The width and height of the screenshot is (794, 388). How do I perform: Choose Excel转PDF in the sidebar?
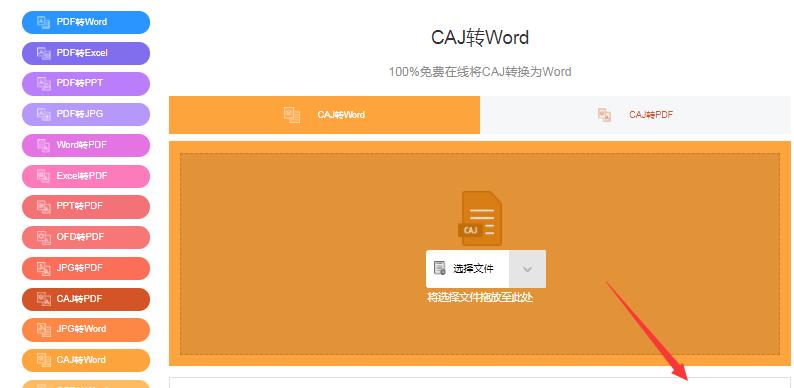(86, 176)
